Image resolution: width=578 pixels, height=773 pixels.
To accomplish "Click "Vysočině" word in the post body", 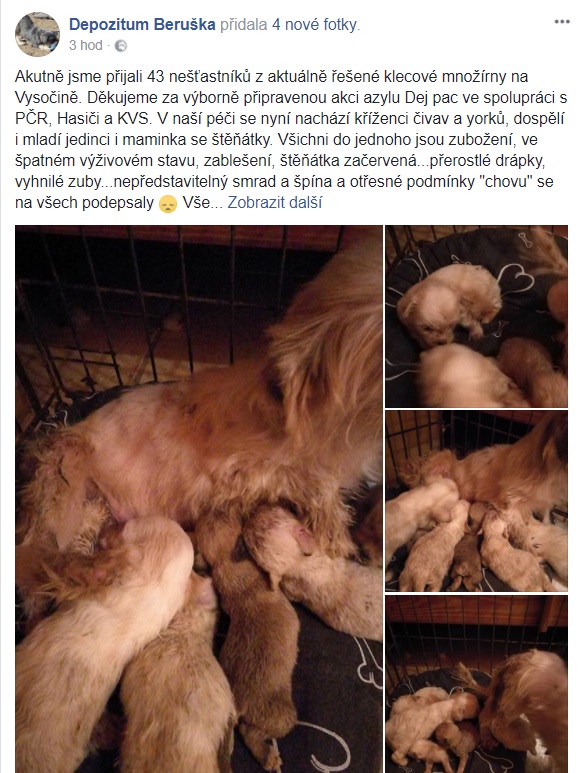I will (47, 97).
